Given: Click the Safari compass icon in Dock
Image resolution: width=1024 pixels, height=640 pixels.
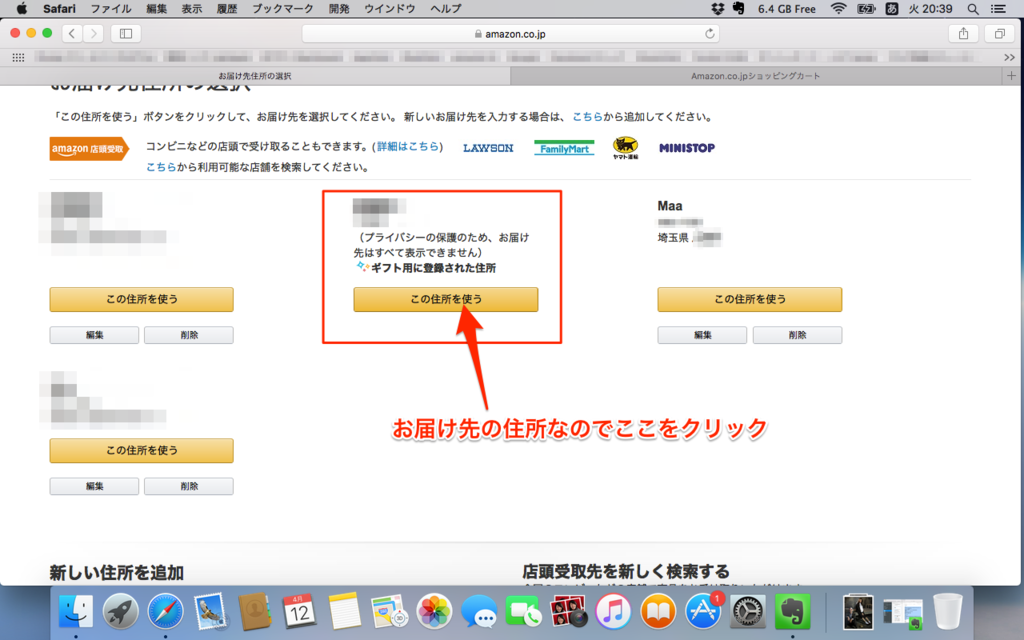Looking at the screenshot, I should click(x=165, y=612).
